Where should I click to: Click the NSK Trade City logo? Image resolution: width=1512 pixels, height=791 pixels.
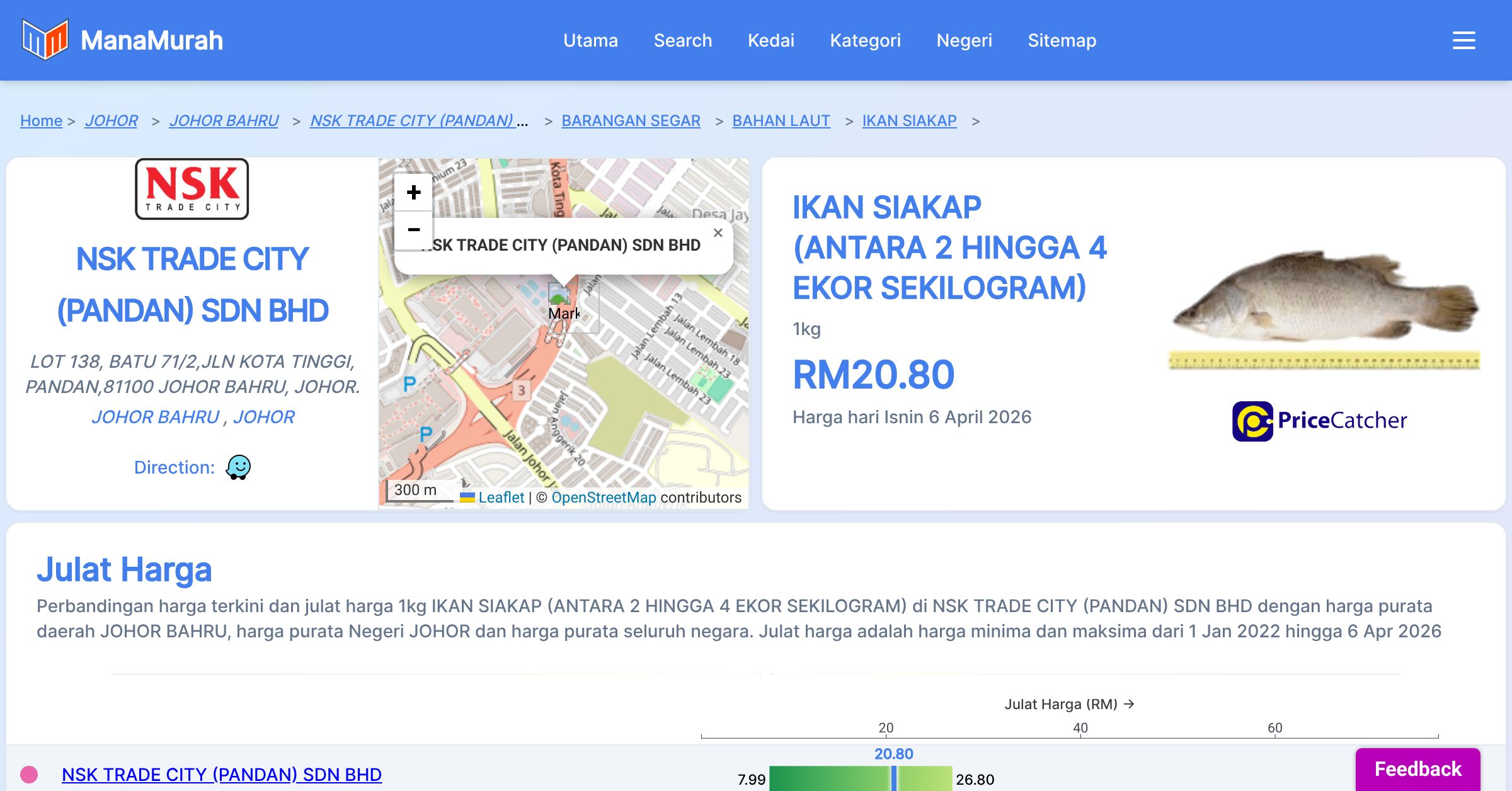coord(192,189)
